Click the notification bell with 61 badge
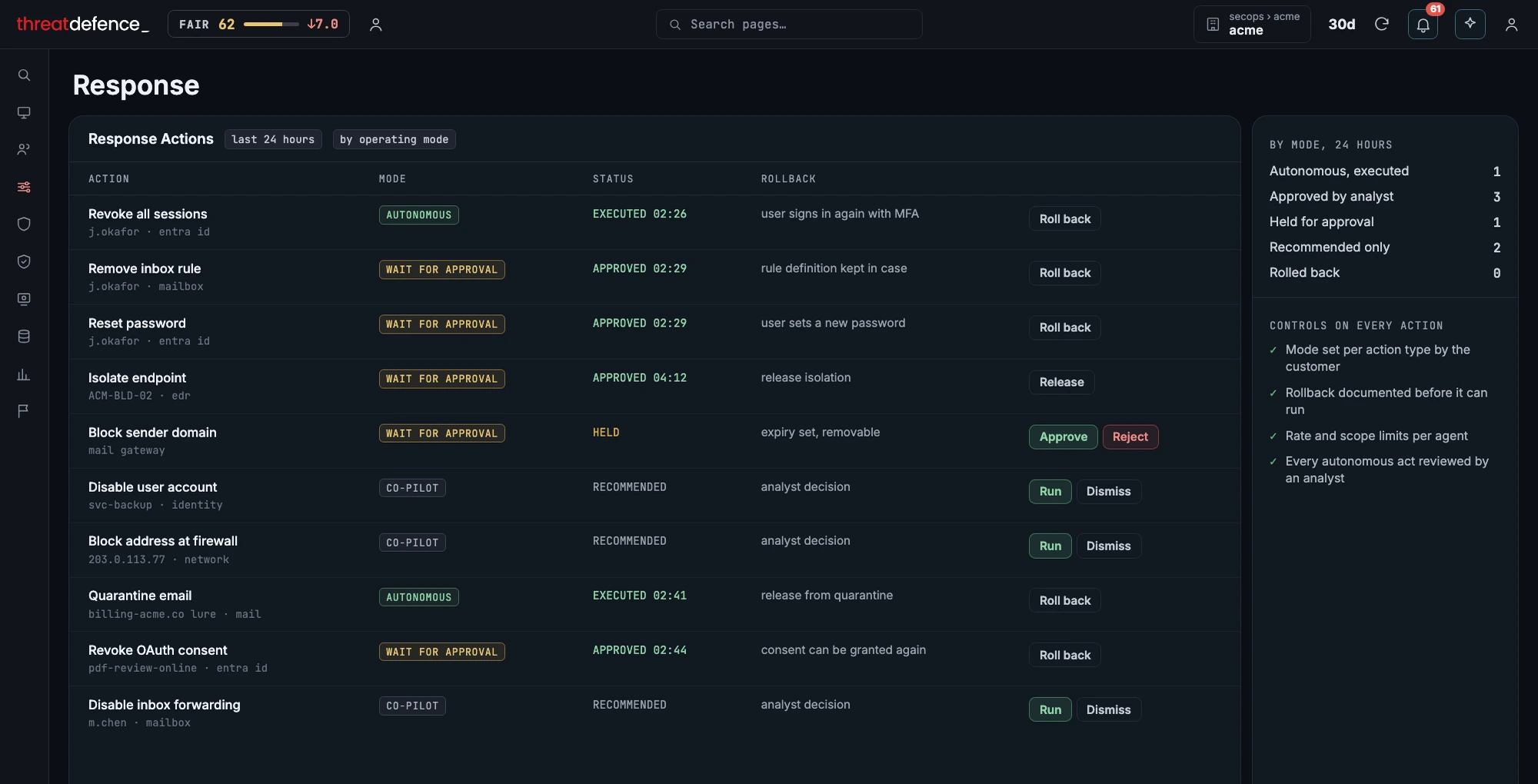The image size is (1538, 784). 1423,25
